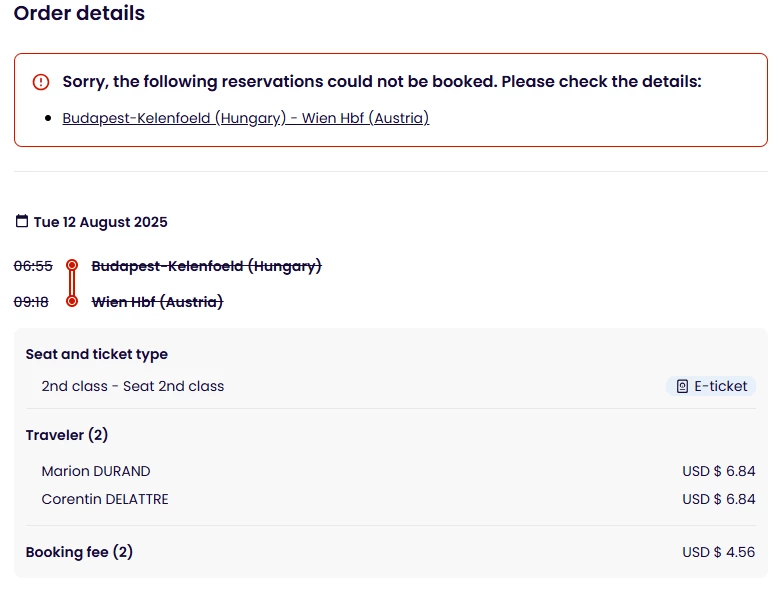781x602 pixels.
Task: Click the 09:18 arrival time
Action: [x=33, y=301]
